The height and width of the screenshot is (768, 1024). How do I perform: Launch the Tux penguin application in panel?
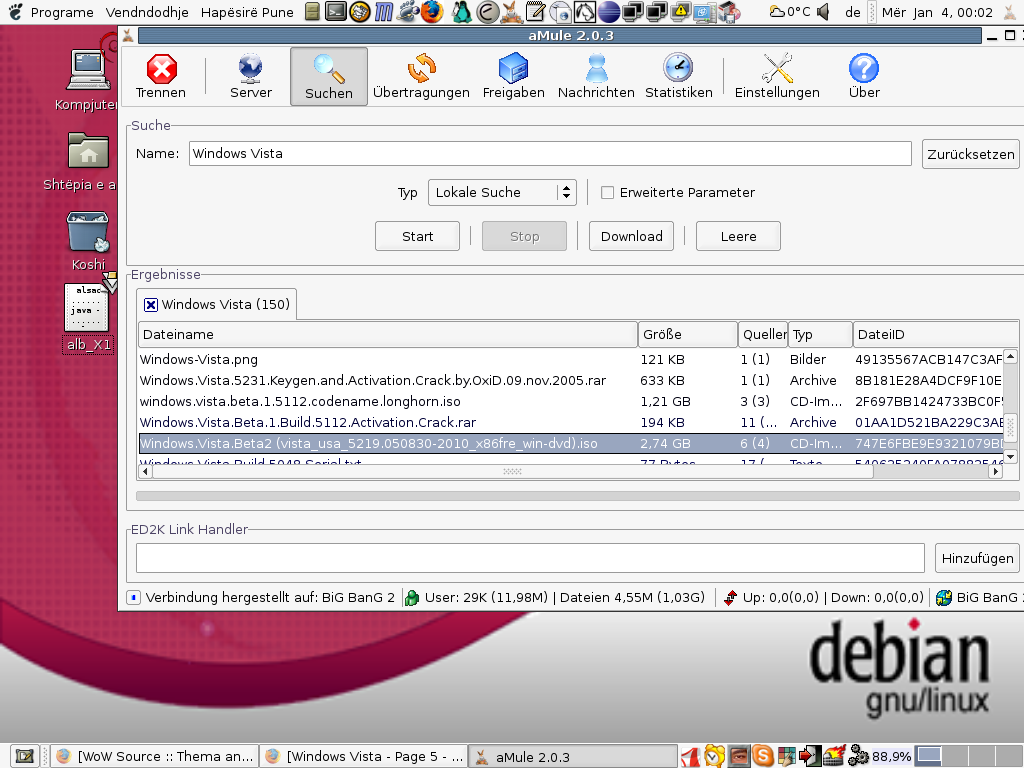tap(462, 11)
